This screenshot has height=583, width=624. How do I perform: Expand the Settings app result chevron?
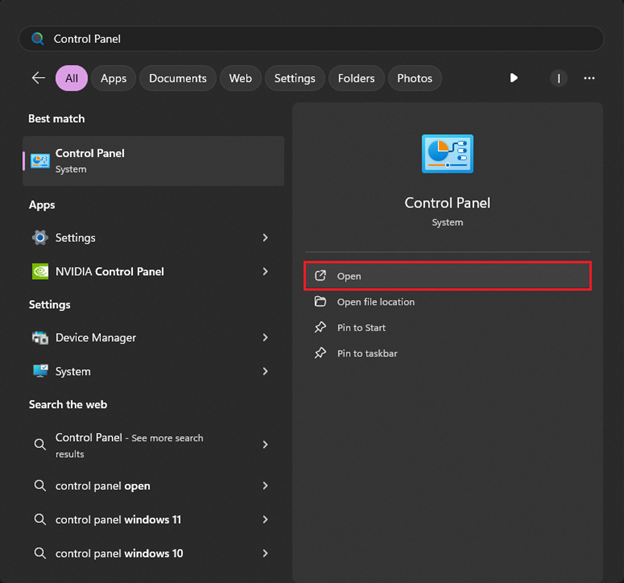[265, 238]
